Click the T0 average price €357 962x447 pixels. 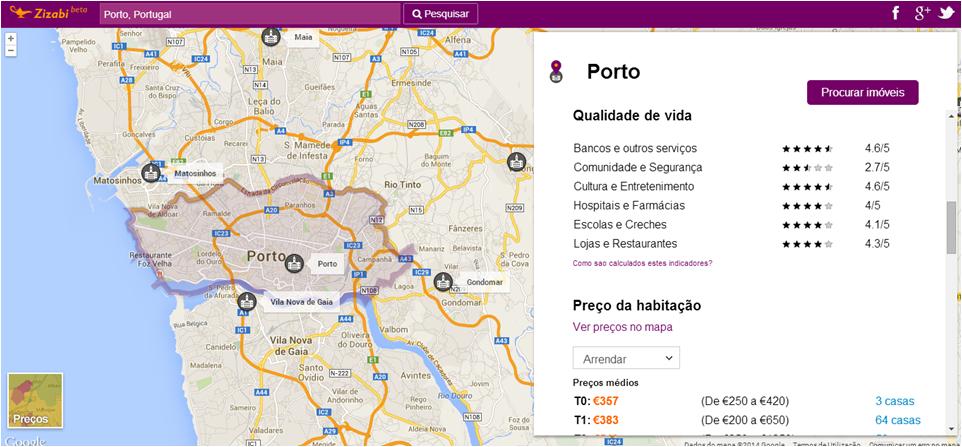(x=606, y=402)
